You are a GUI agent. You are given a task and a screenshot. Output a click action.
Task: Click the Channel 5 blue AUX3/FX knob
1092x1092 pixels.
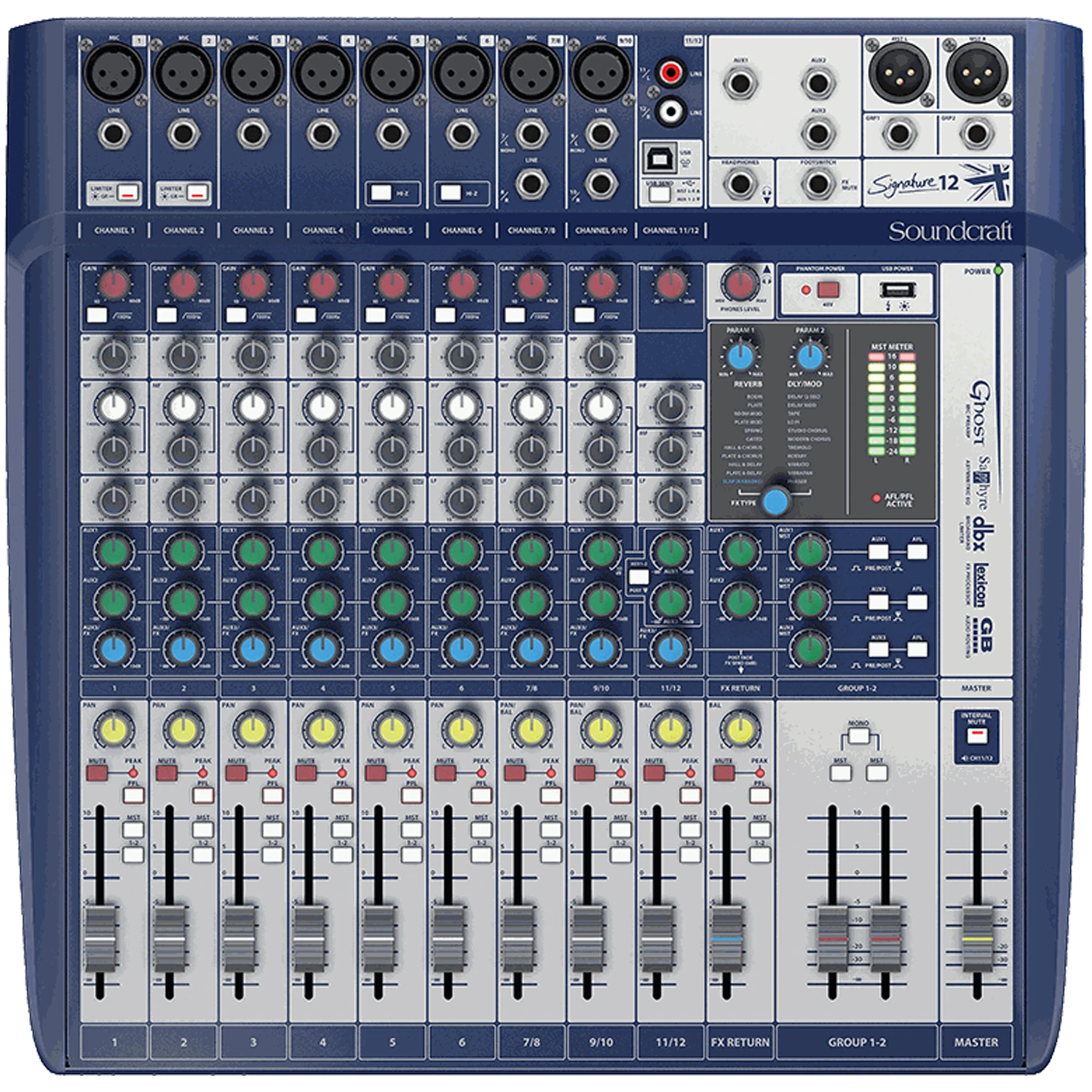[x=392, y=649]
